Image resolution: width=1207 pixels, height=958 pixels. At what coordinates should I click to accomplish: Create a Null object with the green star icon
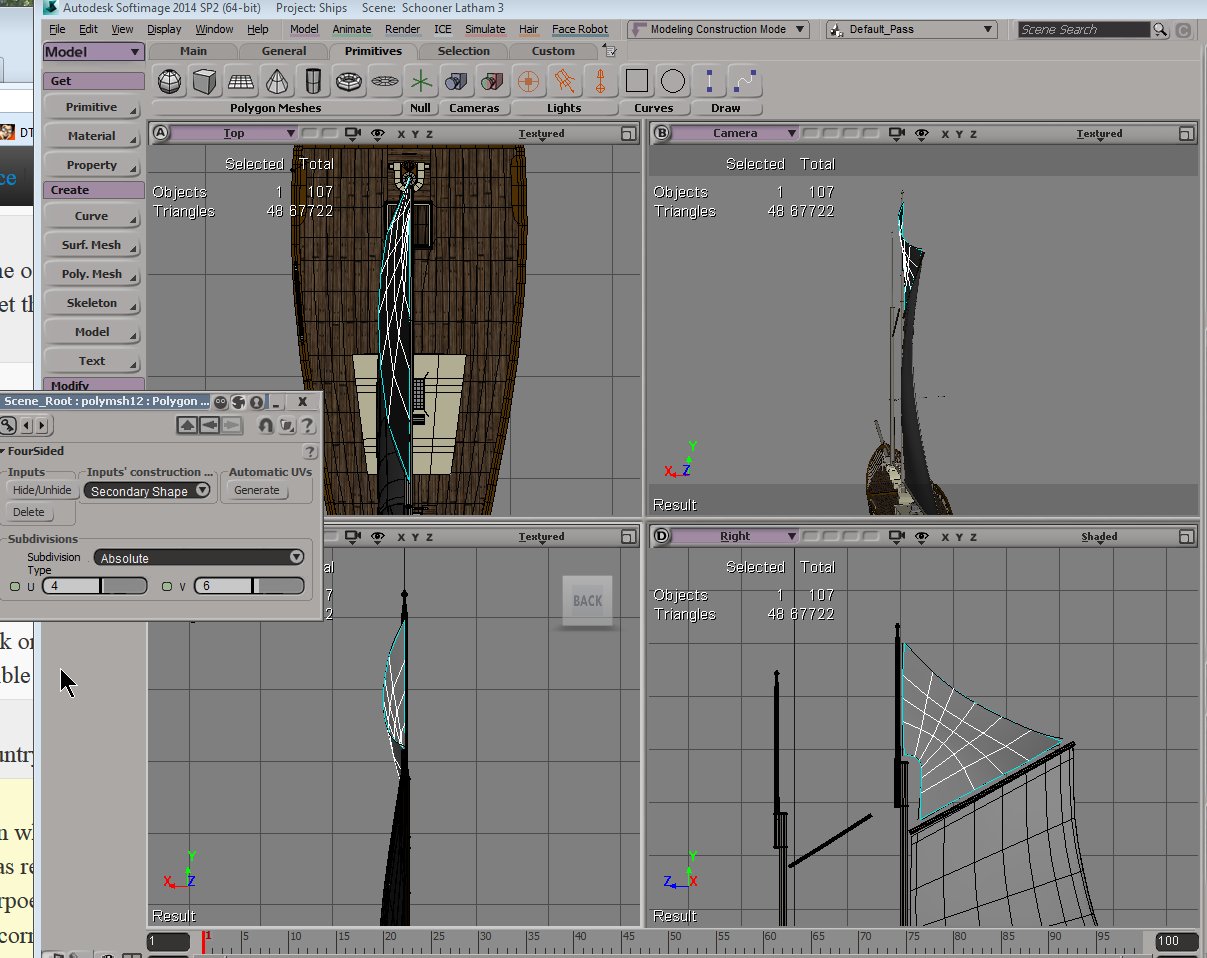click(x=421, y=81)
